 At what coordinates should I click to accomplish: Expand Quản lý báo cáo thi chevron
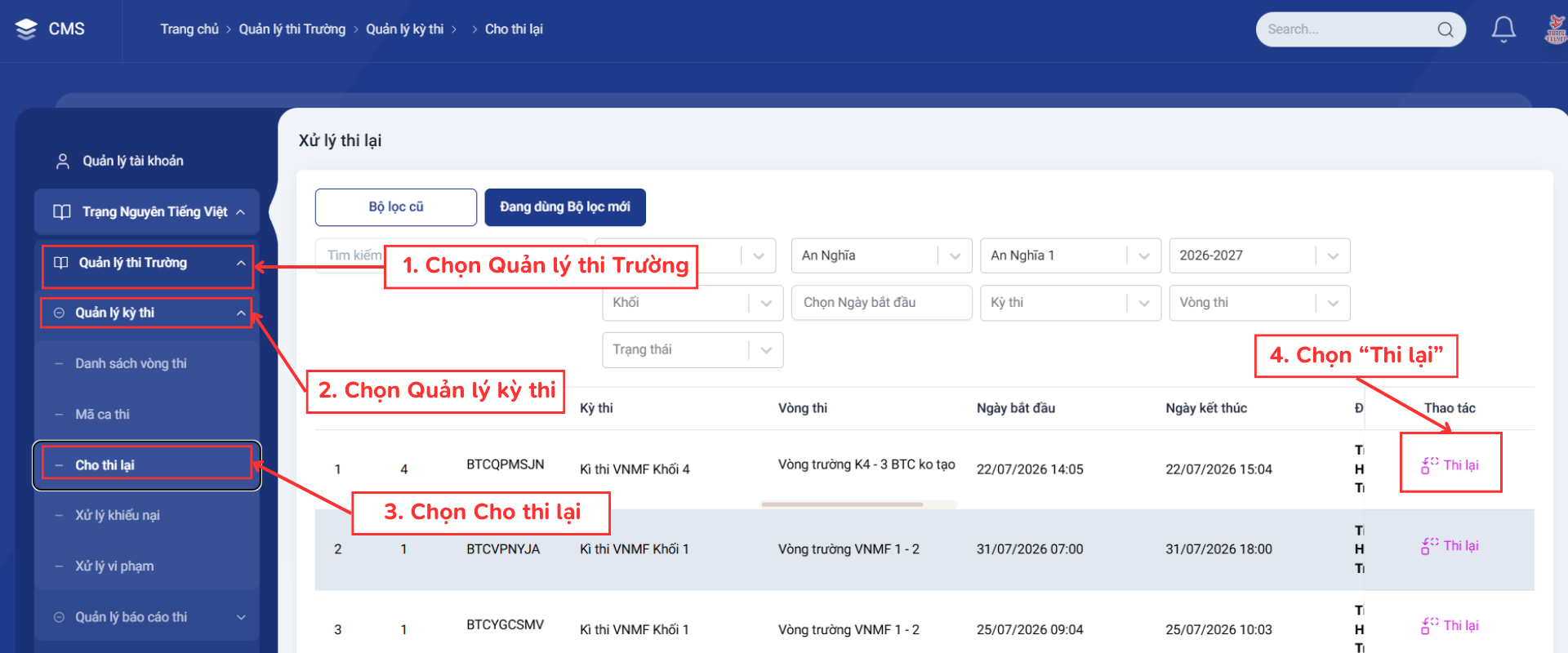point(241,617)
